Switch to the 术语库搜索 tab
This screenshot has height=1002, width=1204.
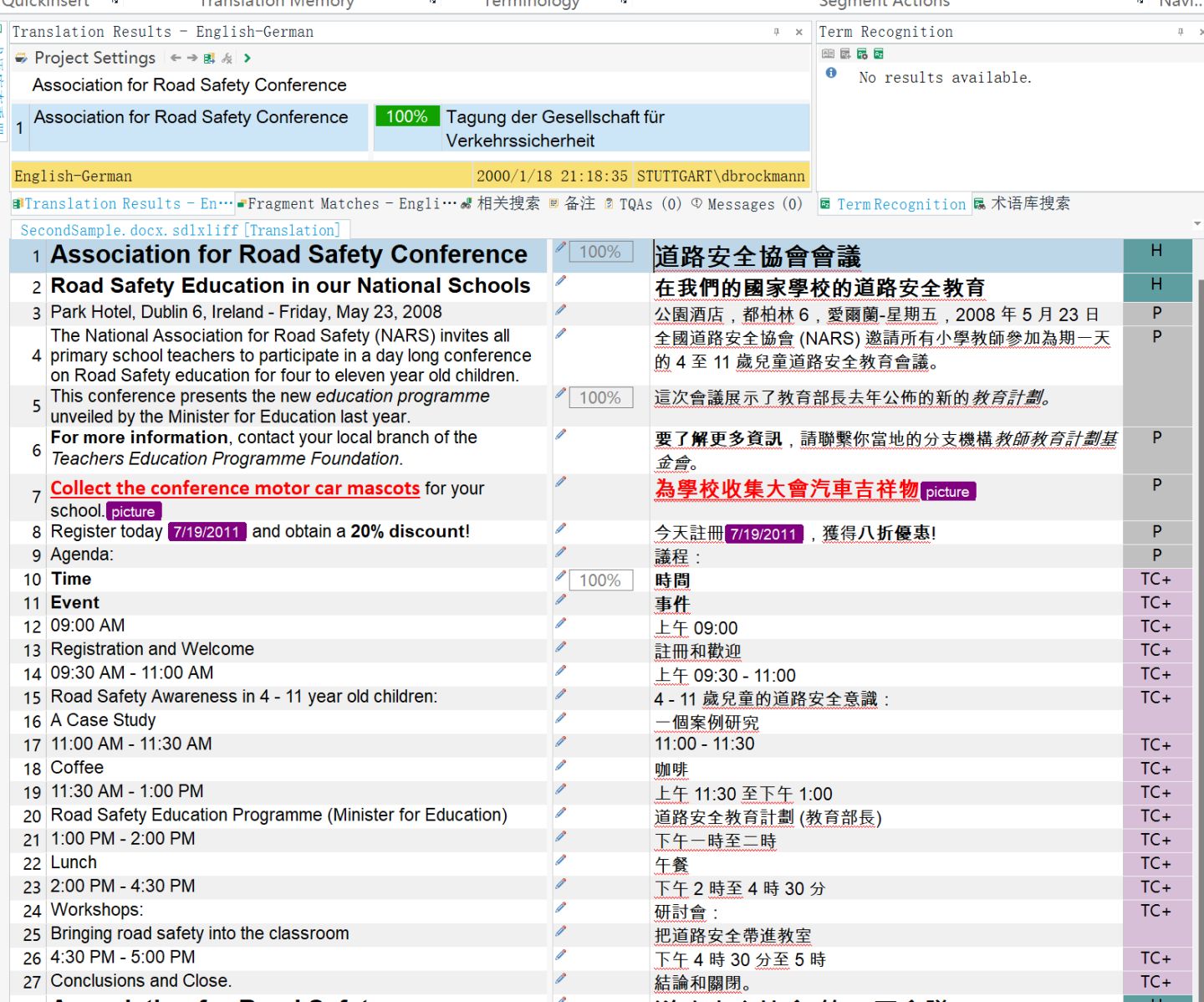coord(1022,203)
